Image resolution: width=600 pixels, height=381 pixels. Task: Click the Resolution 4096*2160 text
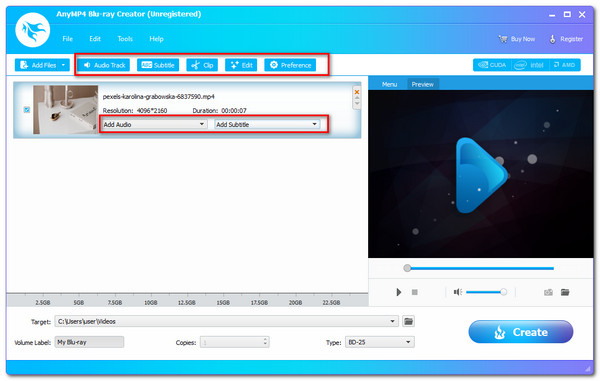tap(135, 111)
